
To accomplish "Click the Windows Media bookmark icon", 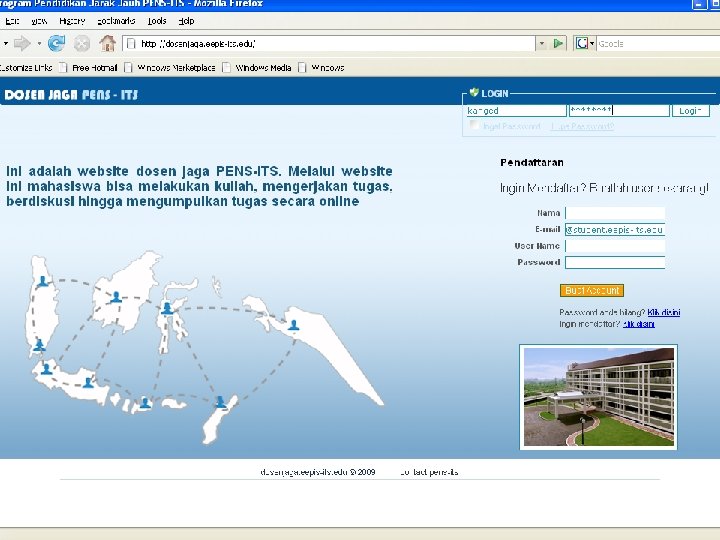I will pos(226,68).
